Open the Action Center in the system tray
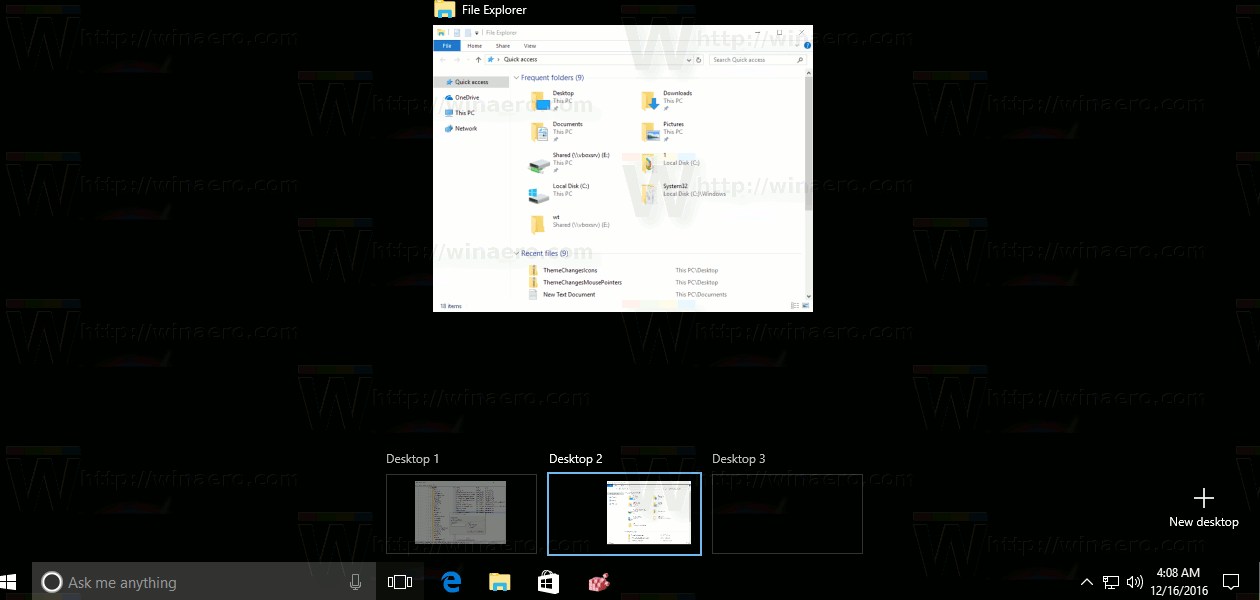 pyautogui.click(x=1231, y=581)
